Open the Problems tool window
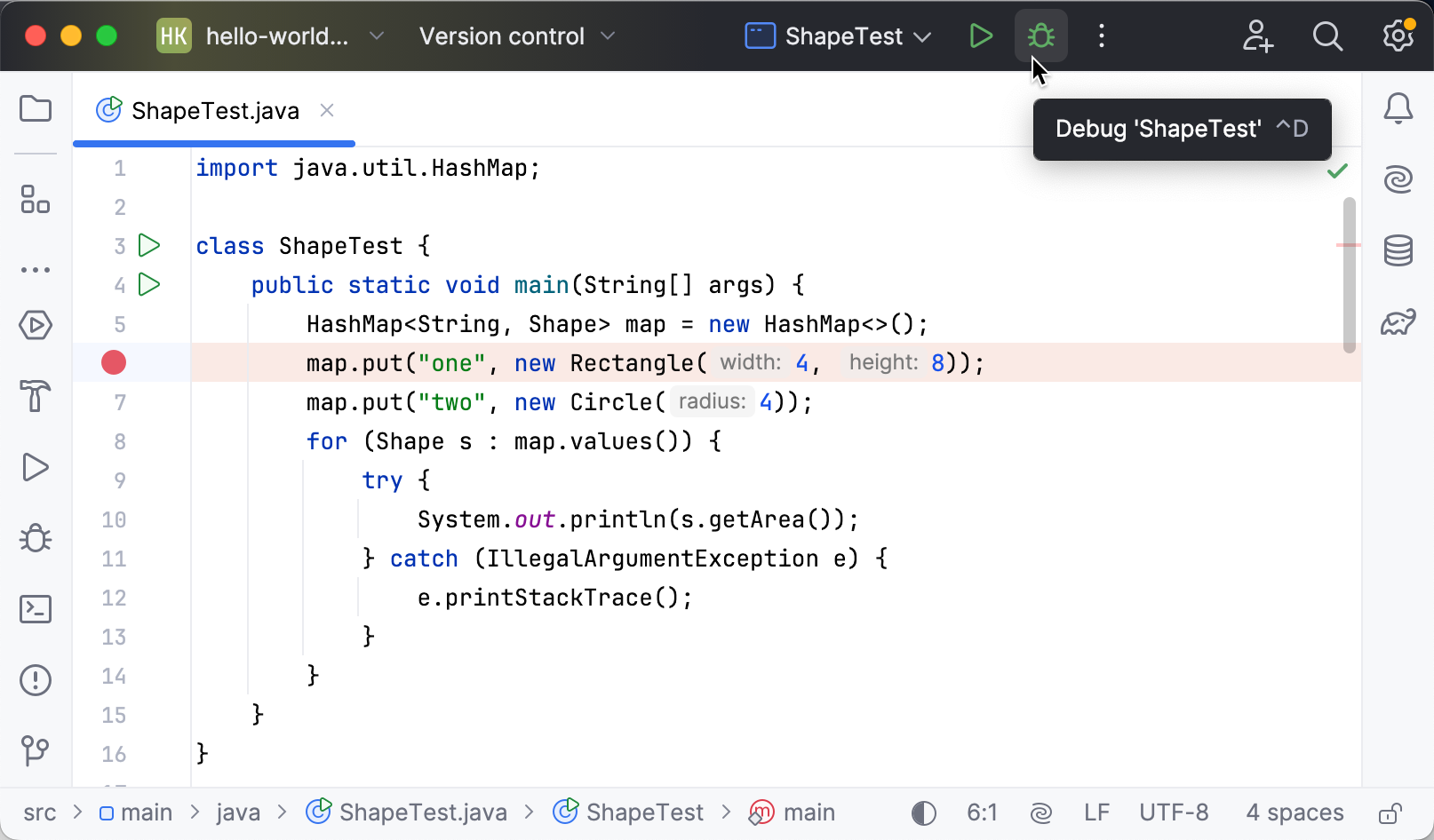The width and height of the screenshot is (1434, 840). [x=36, y=680]
